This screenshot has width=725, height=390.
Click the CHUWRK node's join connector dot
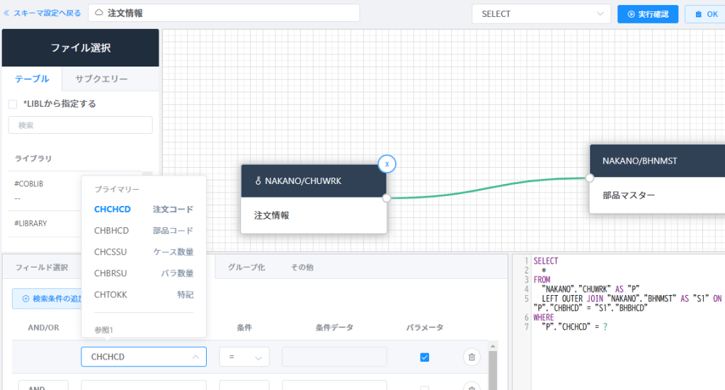(x=387, y=198)
